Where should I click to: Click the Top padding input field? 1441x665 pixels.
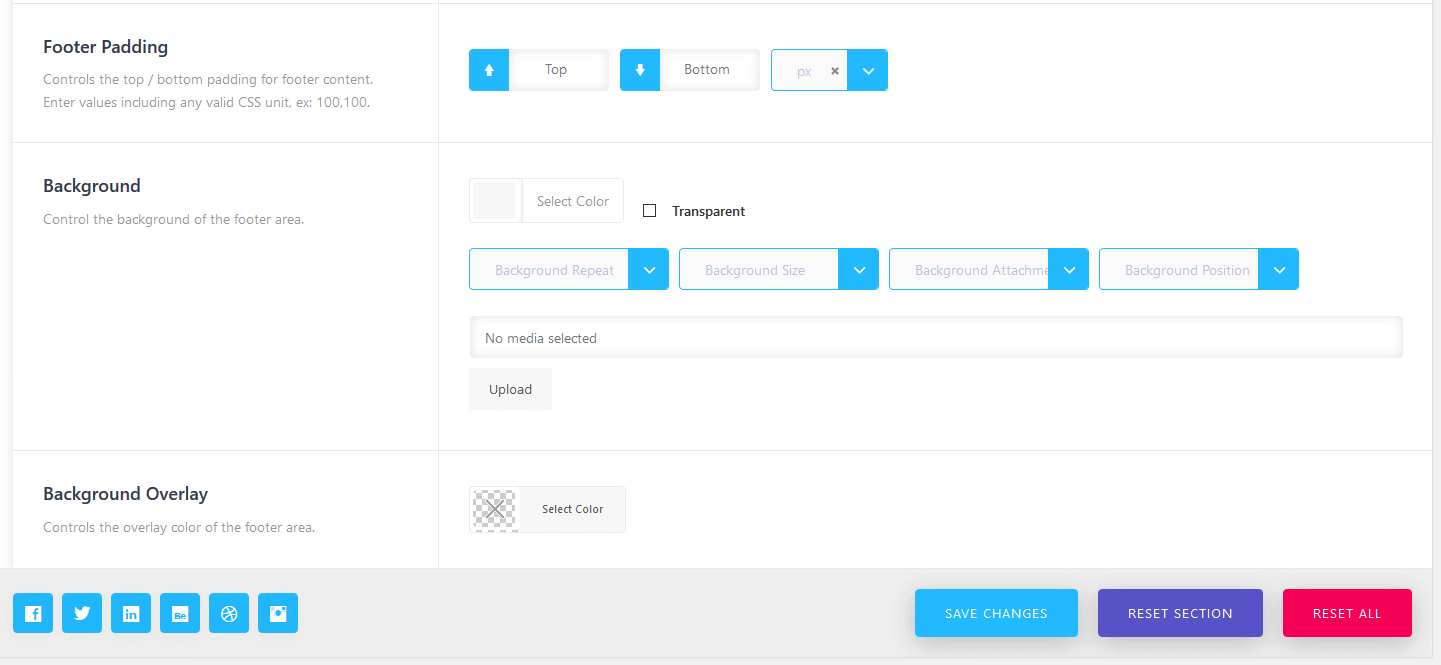[x=557, y=70]
